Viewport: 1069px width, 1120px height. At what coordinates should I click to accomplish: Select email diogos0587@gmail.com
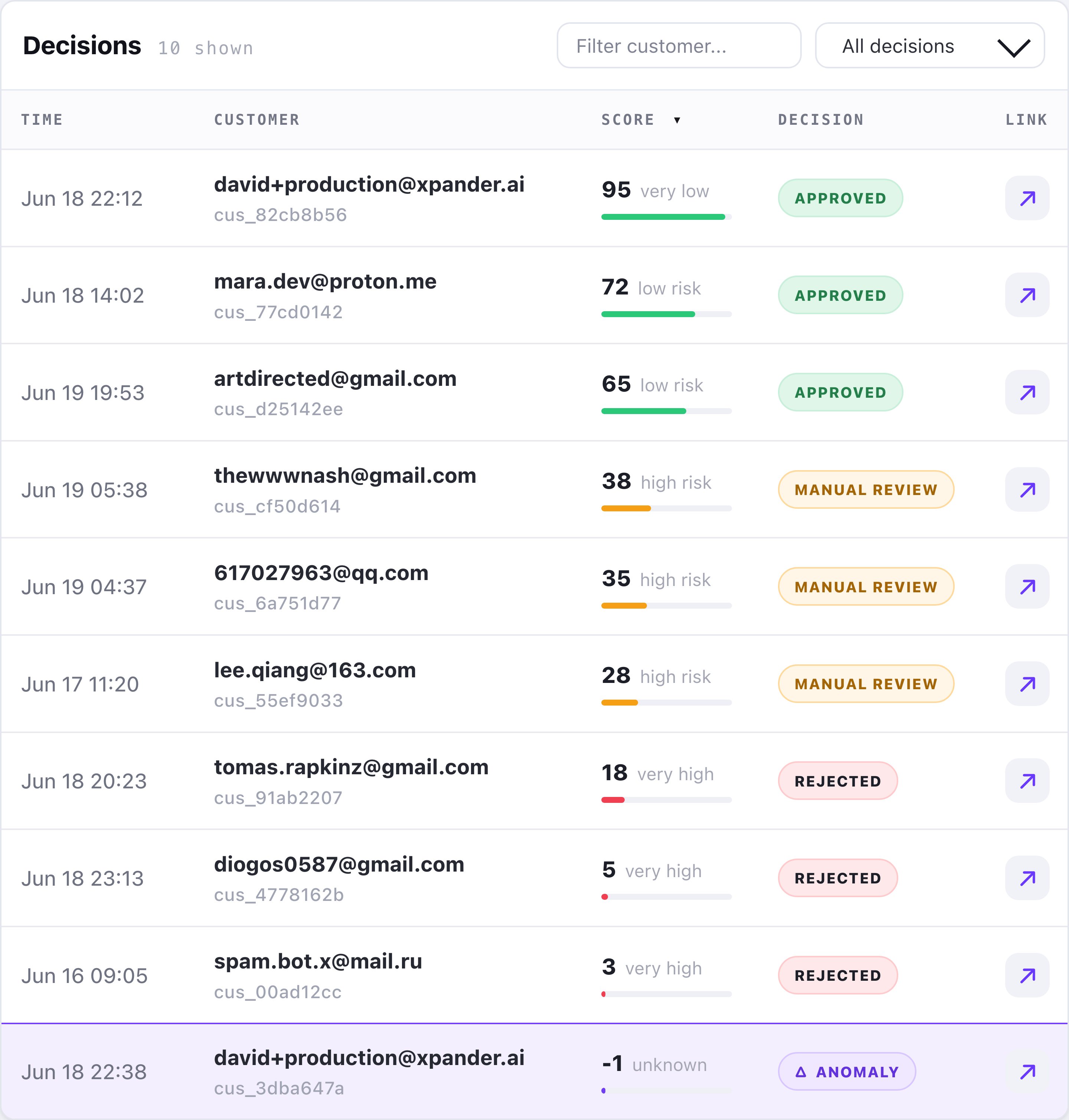click(339, 865)
